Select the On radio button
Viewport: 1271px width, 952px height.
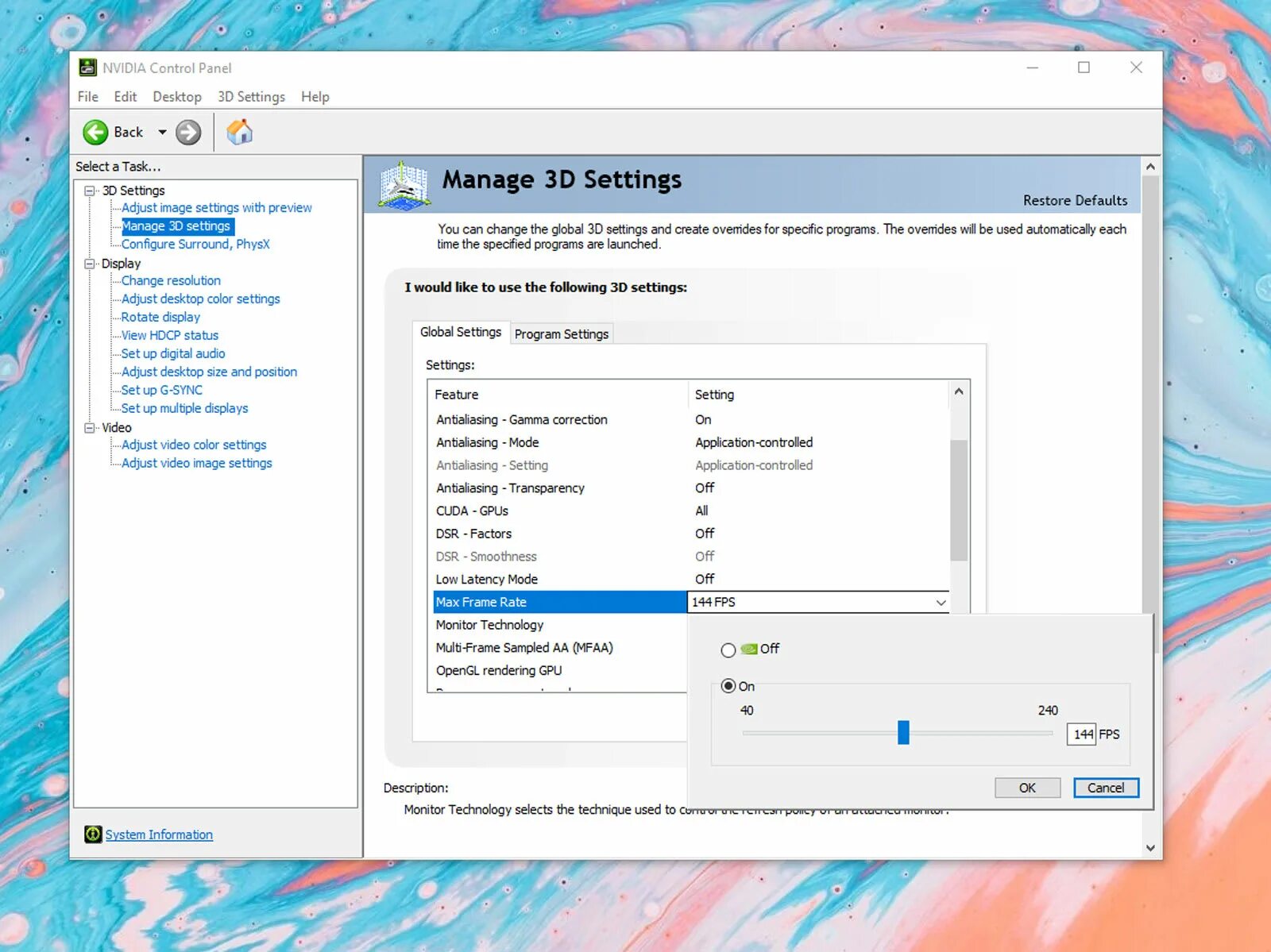[x=728, y=686]
